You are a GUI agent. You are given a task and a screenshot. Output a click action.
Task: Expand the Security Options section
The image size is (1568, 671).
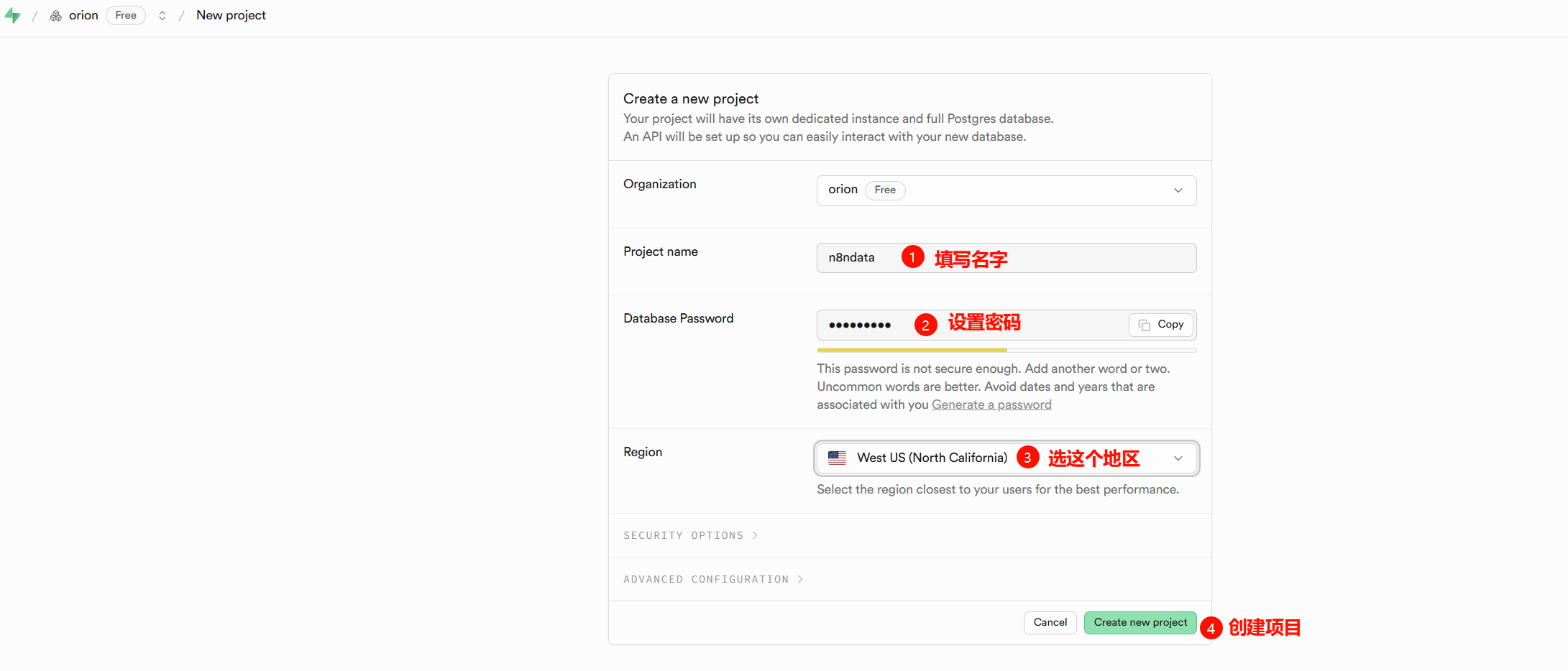[x=683, y=535]
